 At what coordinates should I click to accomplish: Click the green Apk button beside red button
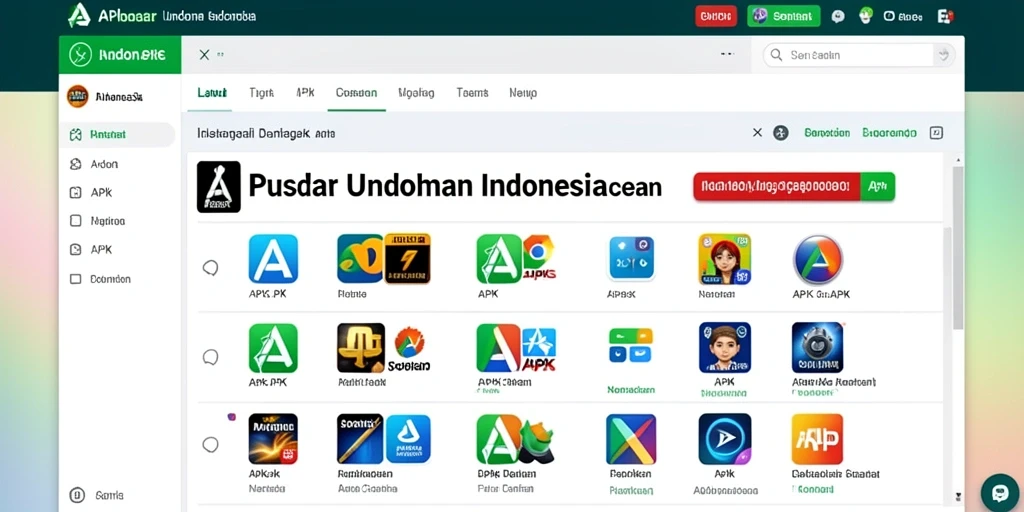pos(878,187)
